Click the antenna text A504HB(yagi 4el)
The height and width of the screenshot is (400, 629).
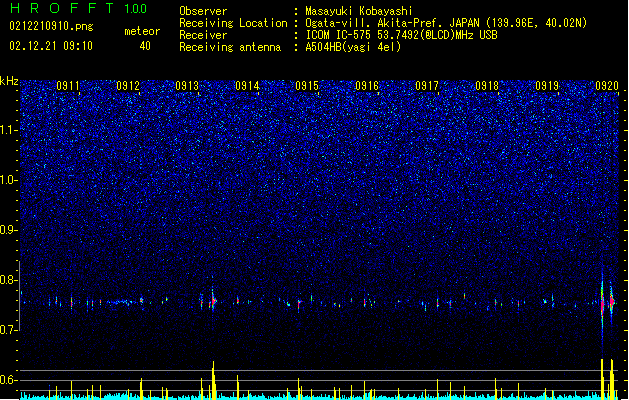click(353, 47)
